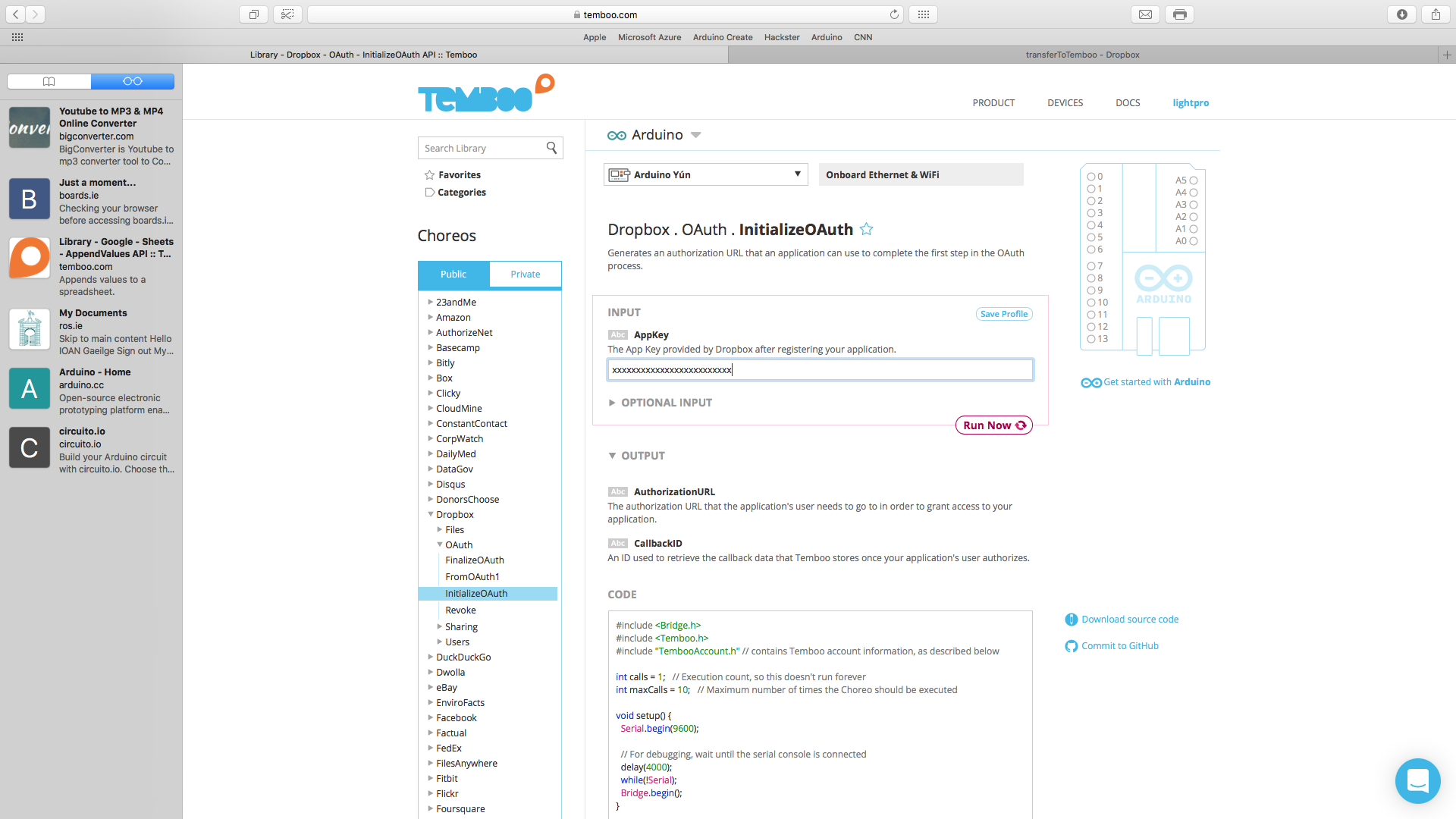This screenshot has width=1456, height=819.
Task: Click the favorite star next to InitializeOAuth
Action: coord(867,229)
